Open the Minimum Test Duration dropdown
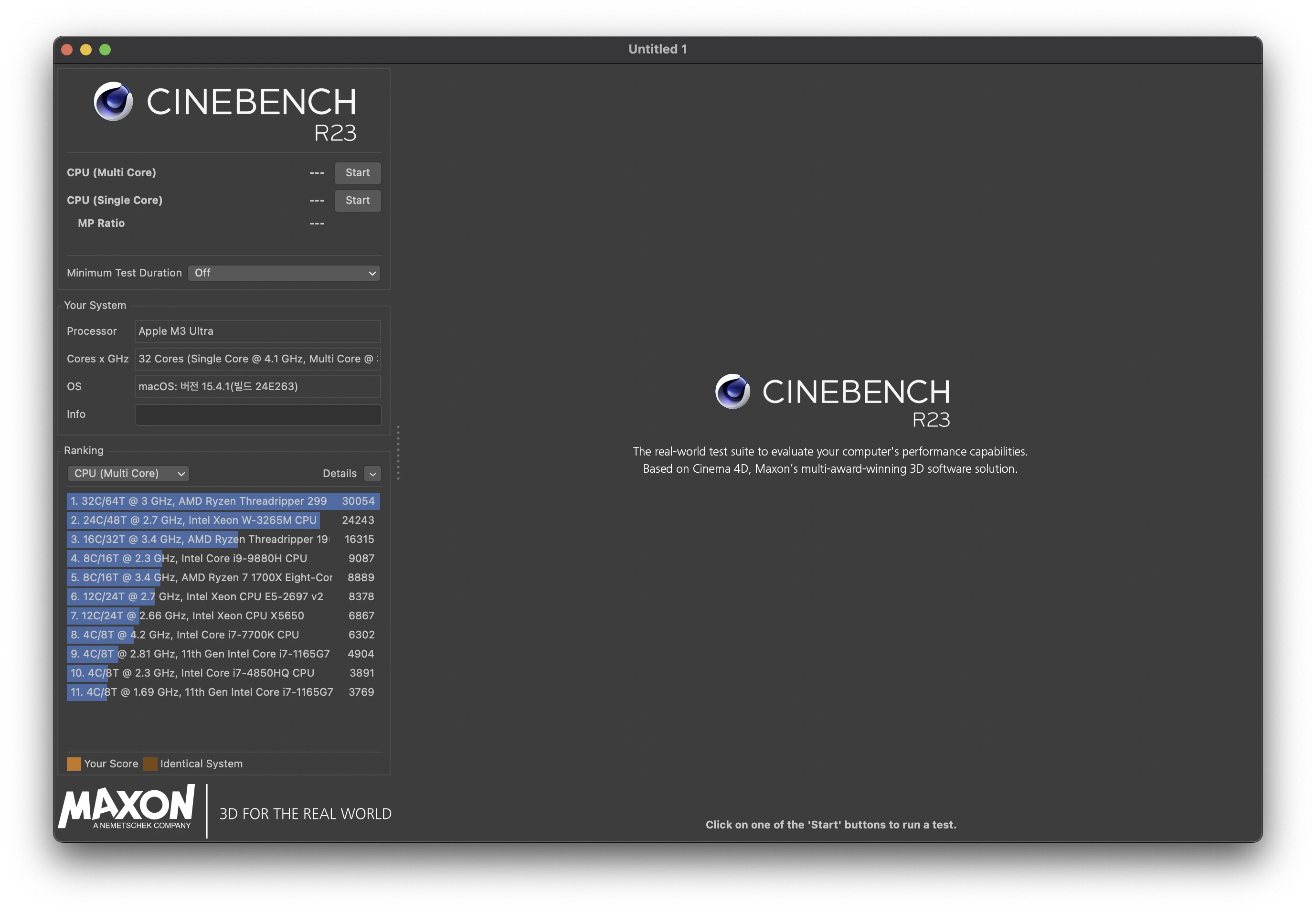The height and width of the screenshot is (913, 1316). coord(284,273)
